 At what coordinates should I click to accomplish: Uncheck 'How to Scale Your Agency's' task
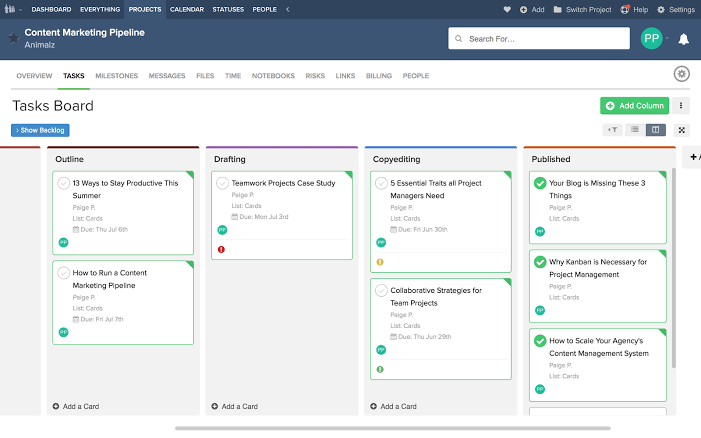pos(540,341)
